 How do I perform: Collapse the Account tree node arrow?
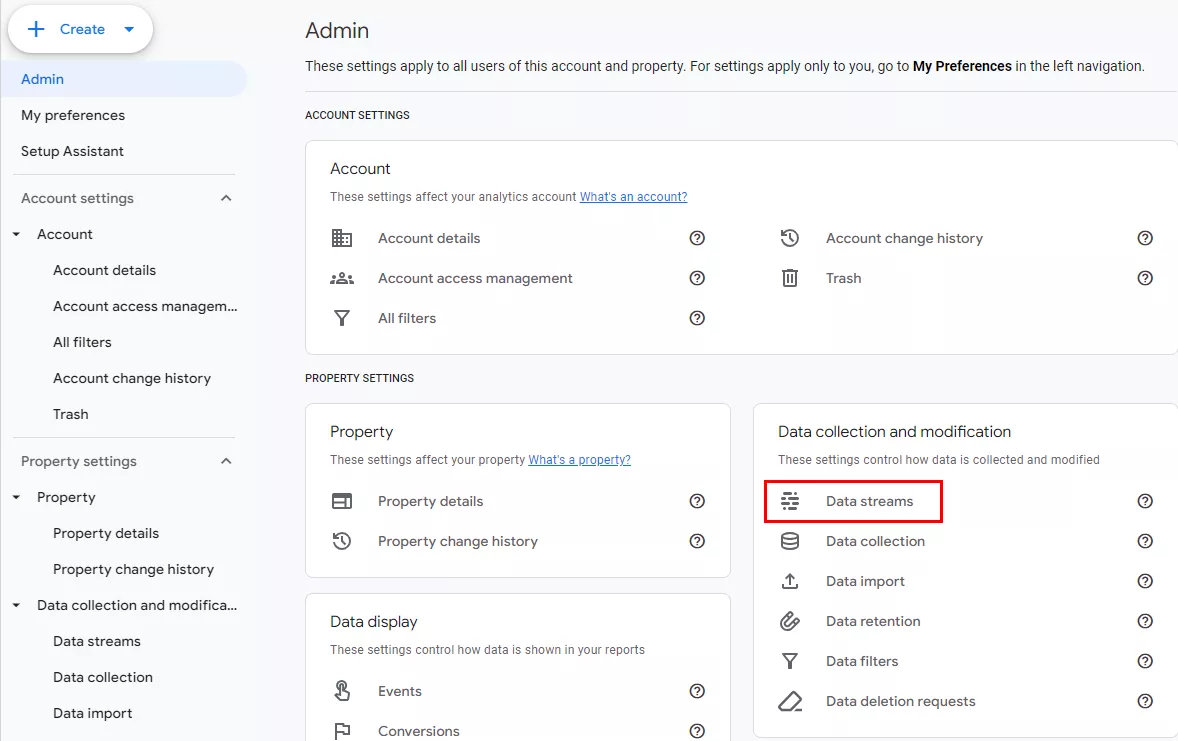[x=17, y=234]
